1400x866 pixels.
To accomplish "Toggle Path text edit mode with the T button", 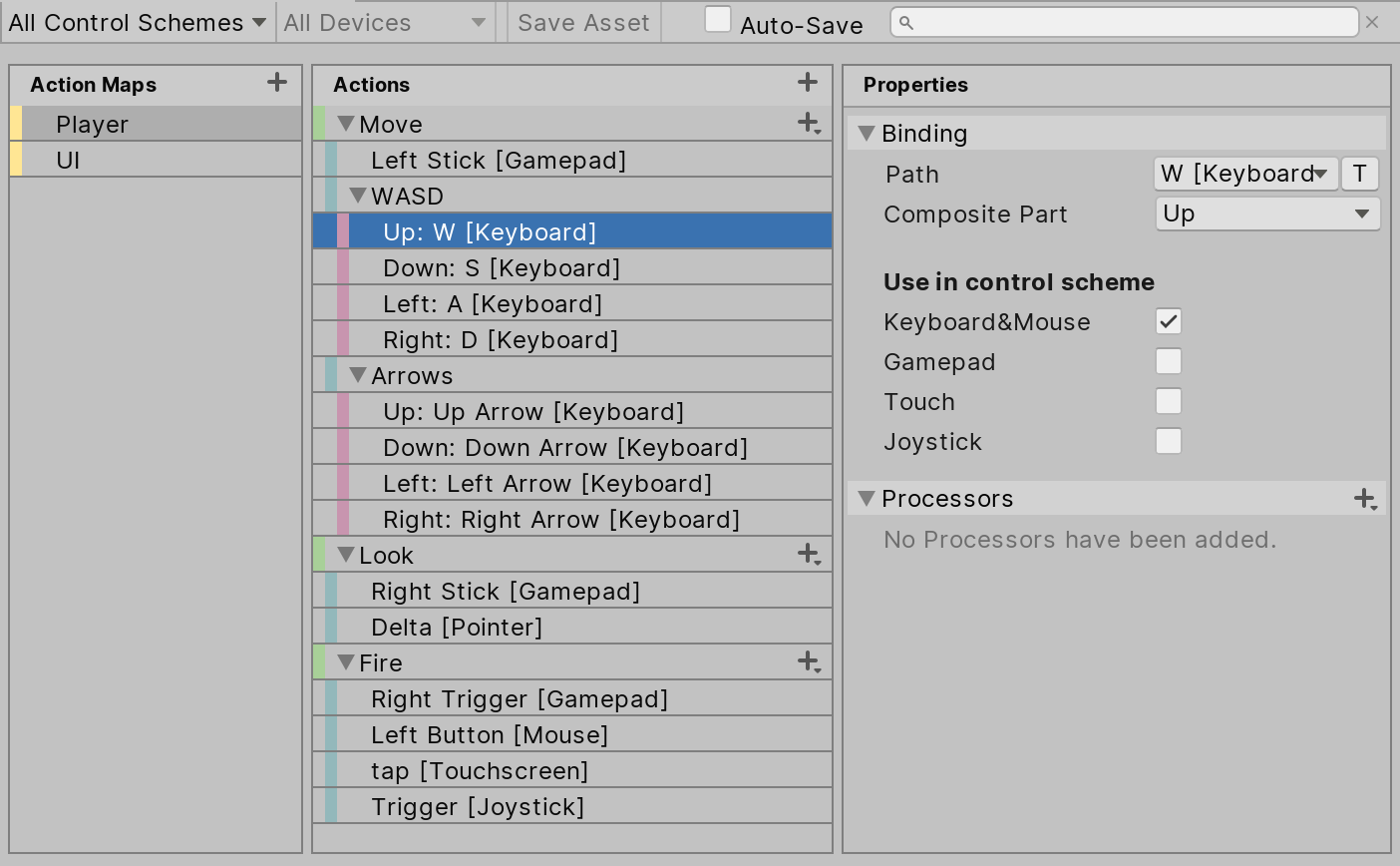I will (1359, 174).
